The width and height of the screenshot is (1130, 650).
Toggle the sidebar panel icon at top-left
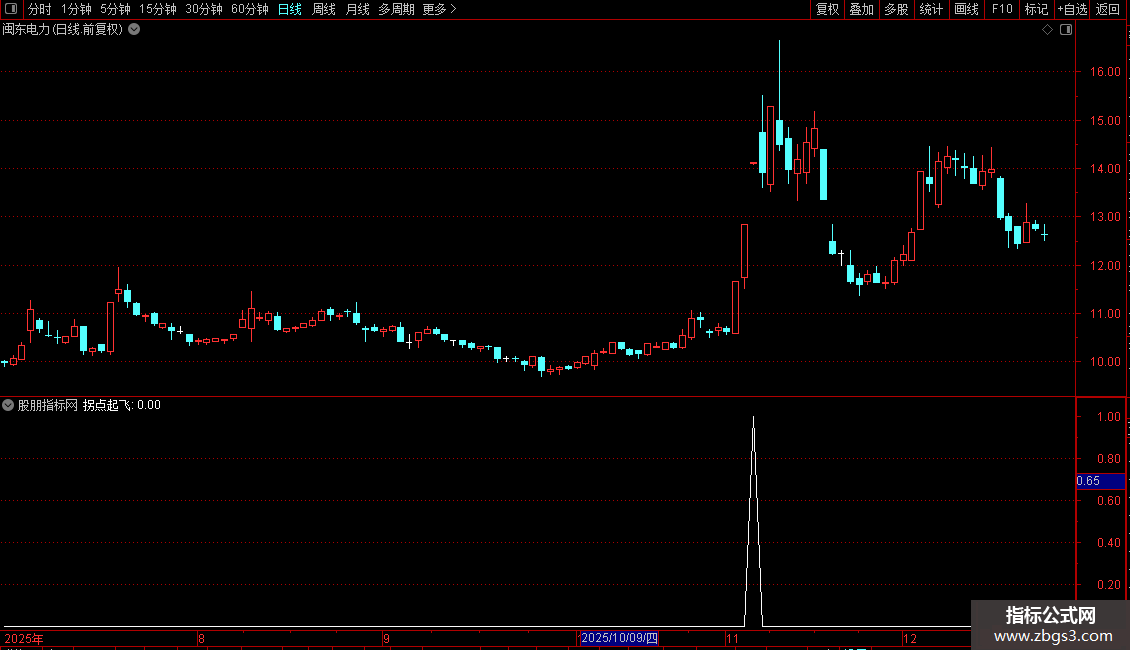(11, 9)
